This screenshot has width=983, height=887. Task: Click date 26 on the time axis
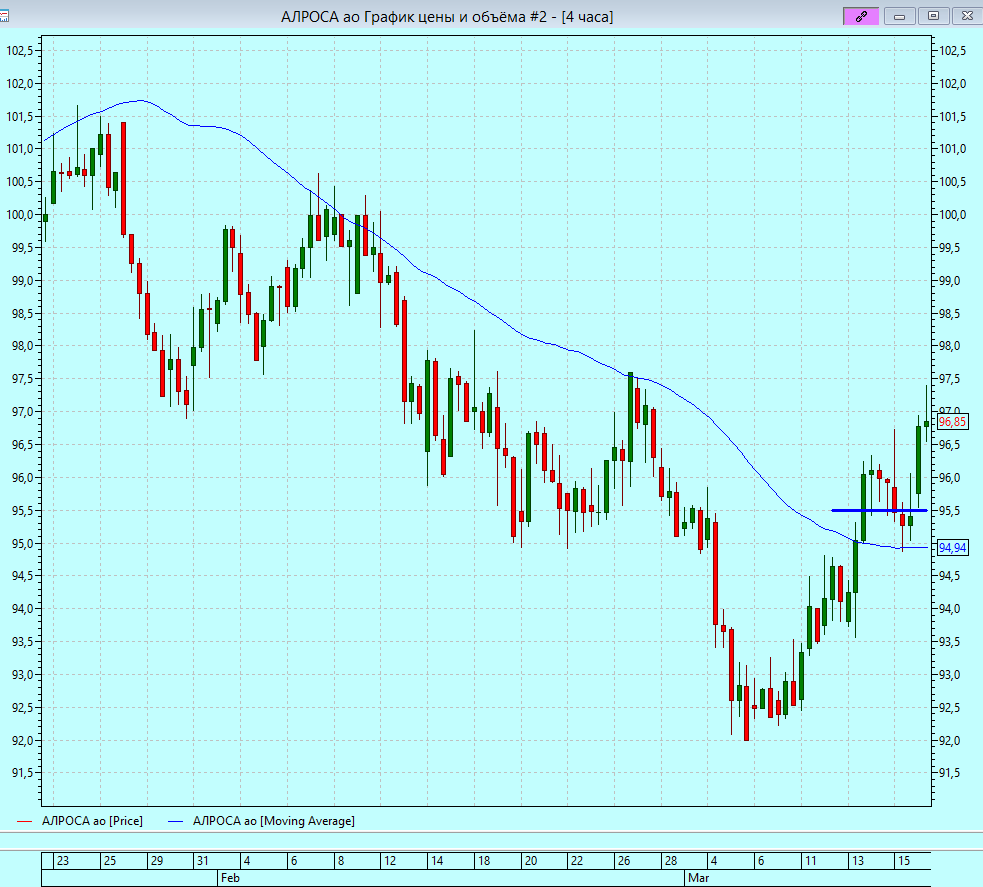tap(624, 861)
